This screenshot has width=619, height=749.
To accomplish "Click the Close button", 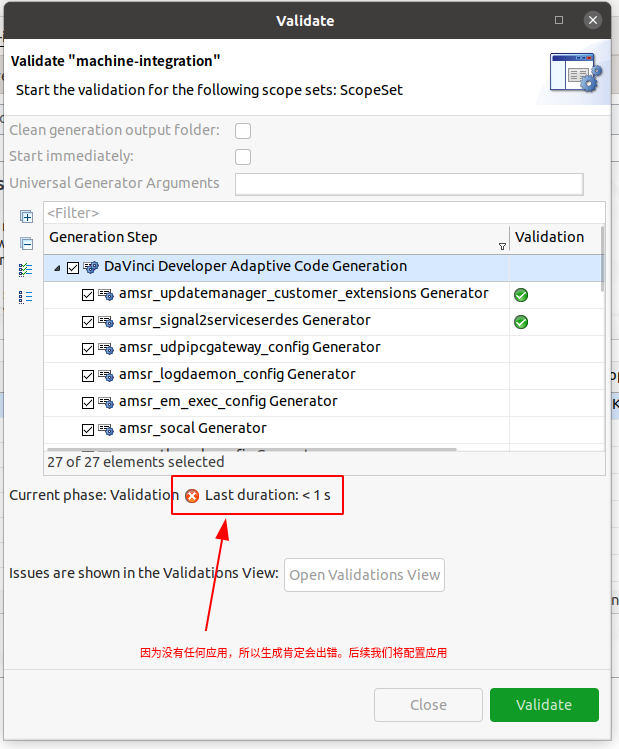I will 428,705.
